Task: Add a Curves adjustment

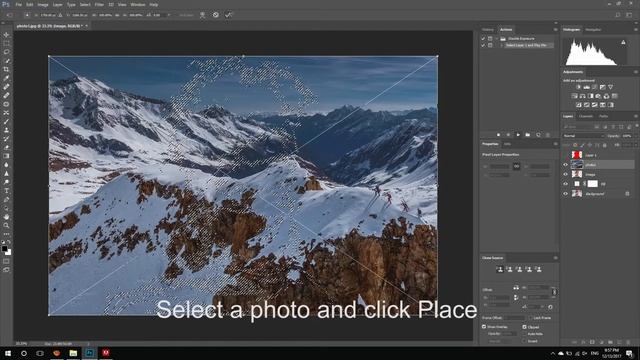Action: pyautogui.click(x=594, y=87)
